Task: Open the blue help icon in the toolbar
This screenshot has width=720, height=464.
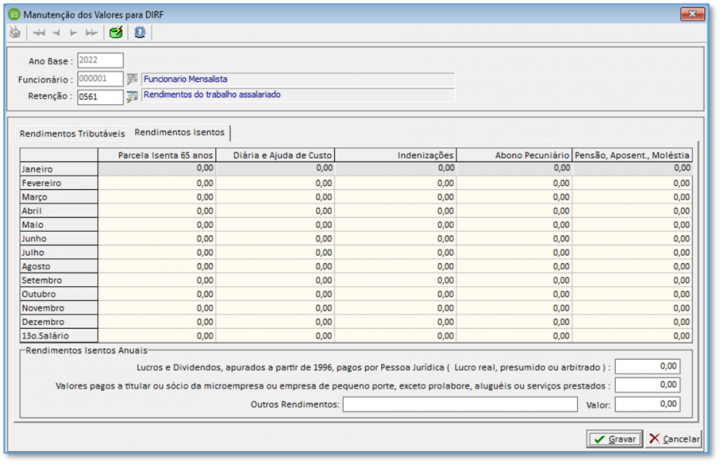Action: click(139, 32)
